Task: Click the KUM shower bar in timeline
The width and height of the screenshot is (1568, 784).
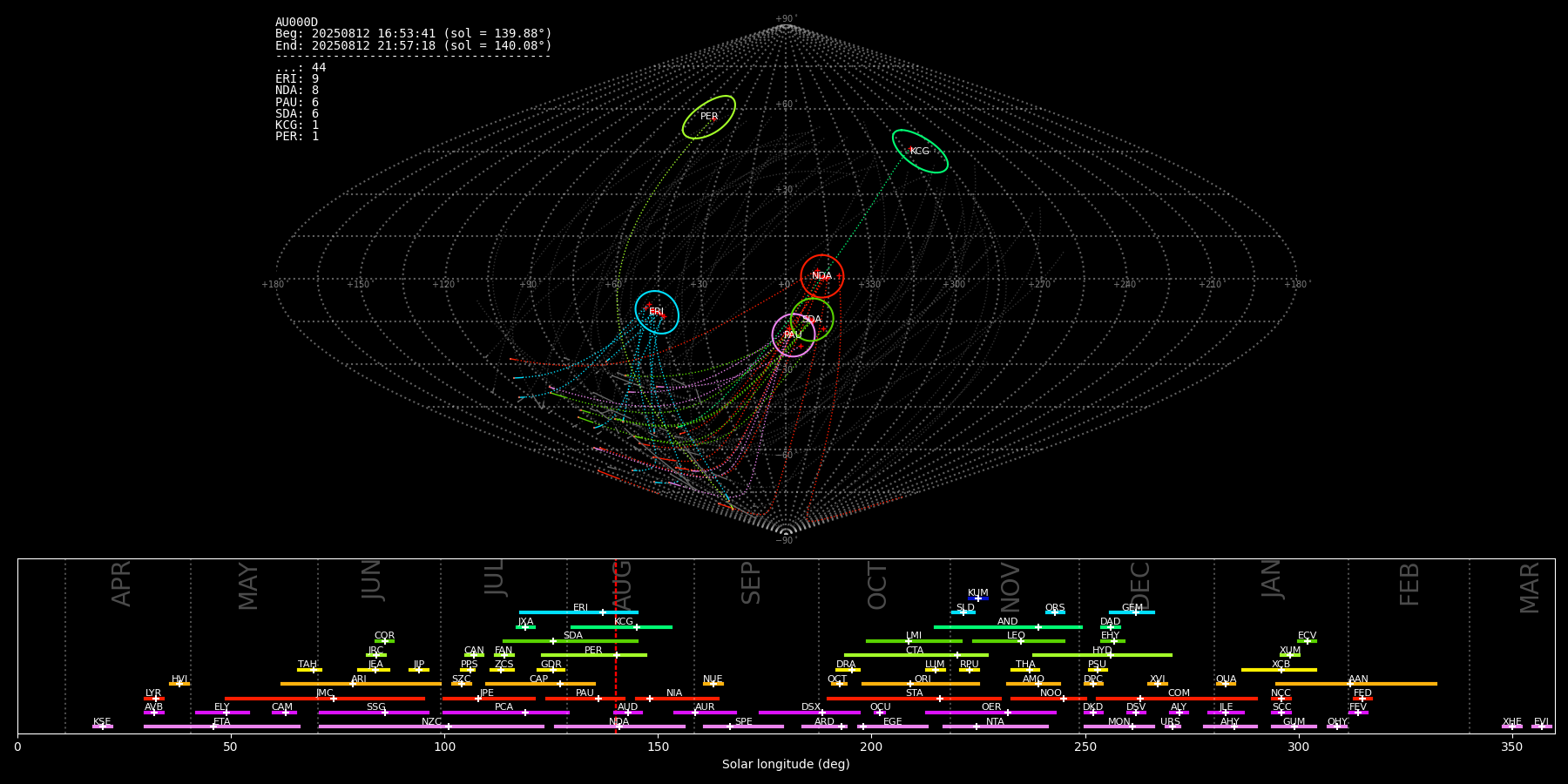Action: 978,598
